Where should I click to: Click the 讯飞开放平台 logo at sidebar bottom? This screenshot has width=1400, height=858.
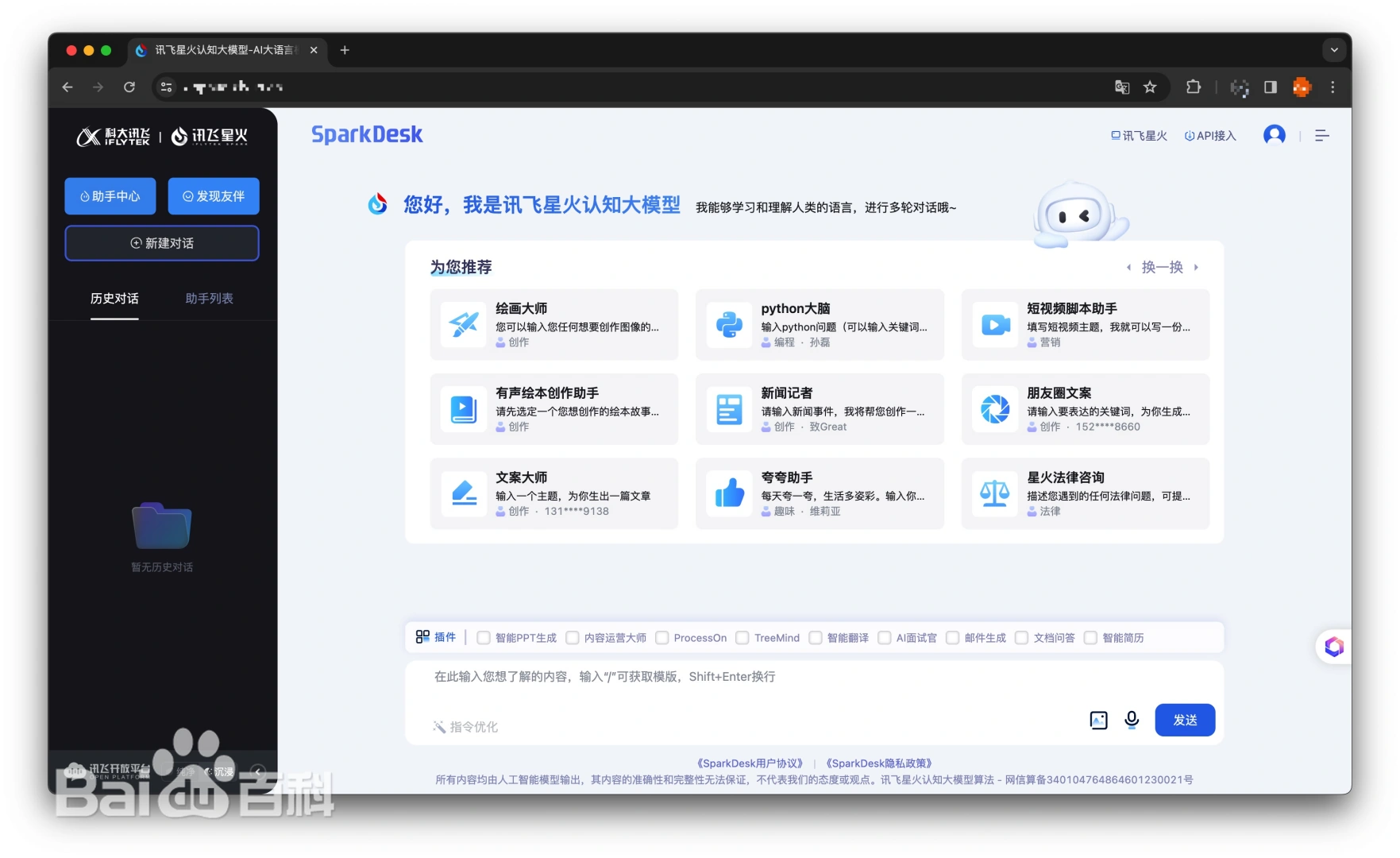[x=108, y=770]
